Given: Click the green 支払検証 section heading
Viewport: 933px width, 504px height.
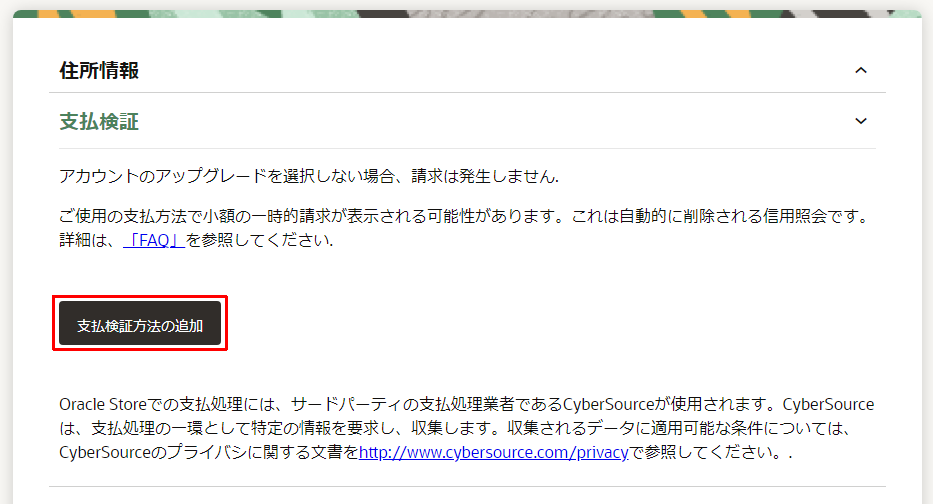Looking at the screenshot, I should pyautogui.click(x=99, y=121).
